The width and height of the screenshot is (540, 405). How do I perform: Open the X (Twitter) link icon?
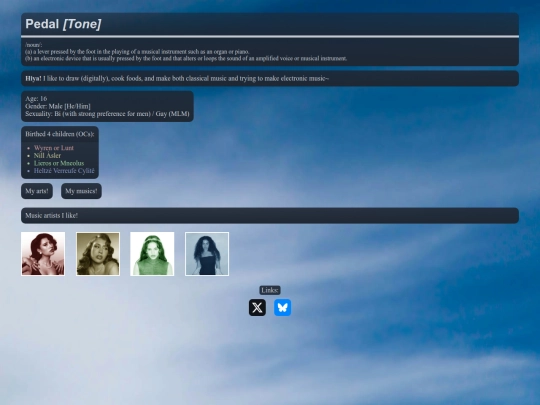coord(257,308)
